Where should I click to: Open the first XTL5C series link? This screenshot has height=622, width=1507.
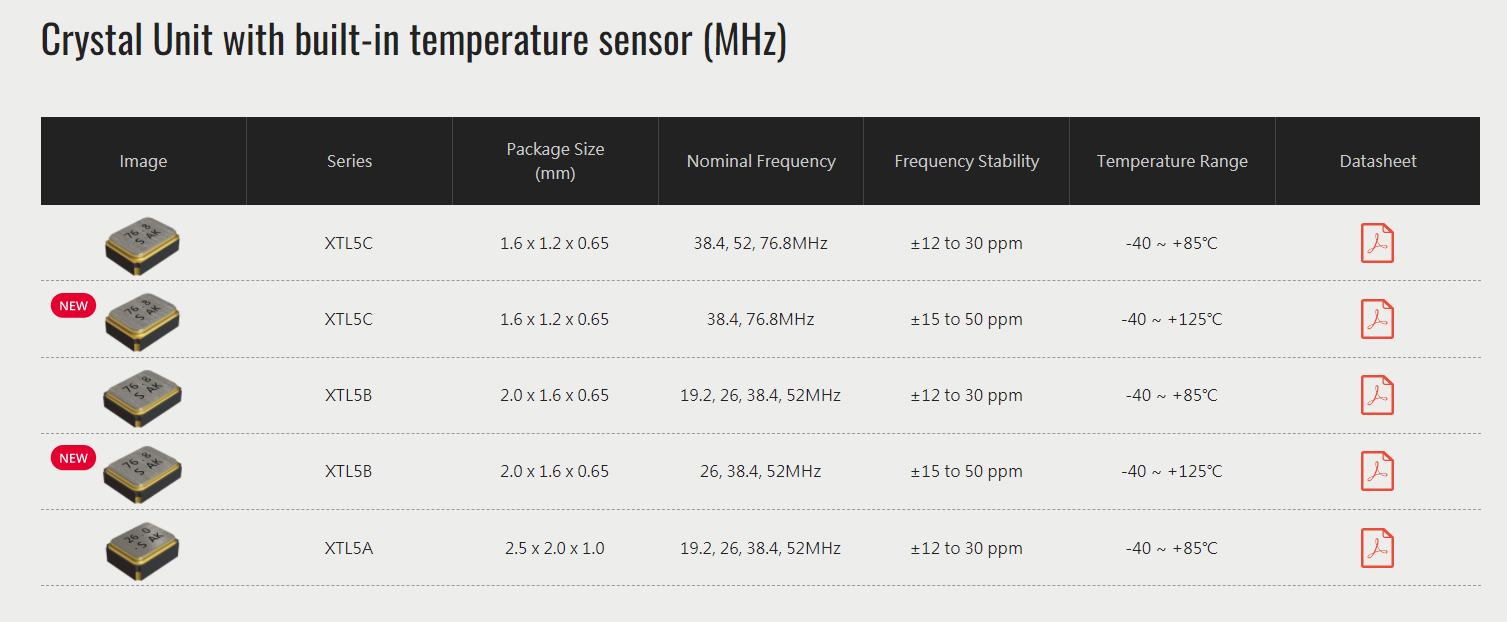coord(348,243)
